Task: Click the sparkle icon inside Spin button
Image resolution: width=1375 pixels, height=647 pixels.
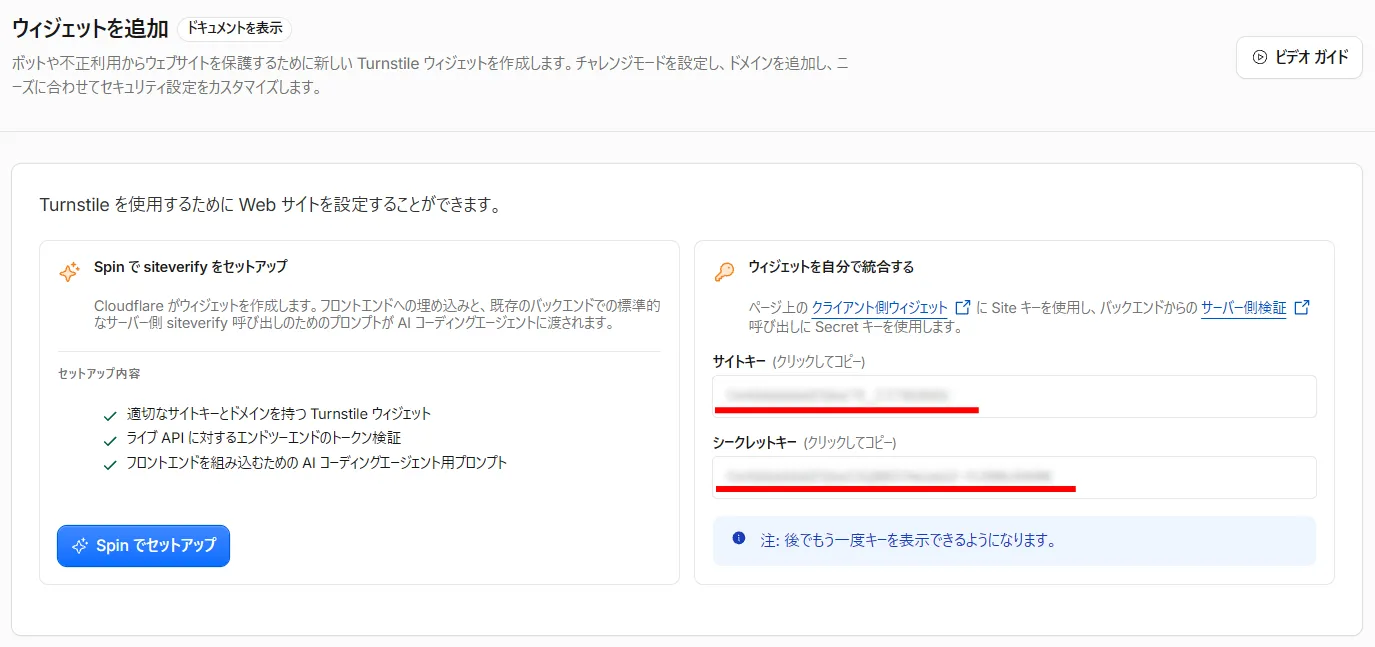Action: coord(81,546)
